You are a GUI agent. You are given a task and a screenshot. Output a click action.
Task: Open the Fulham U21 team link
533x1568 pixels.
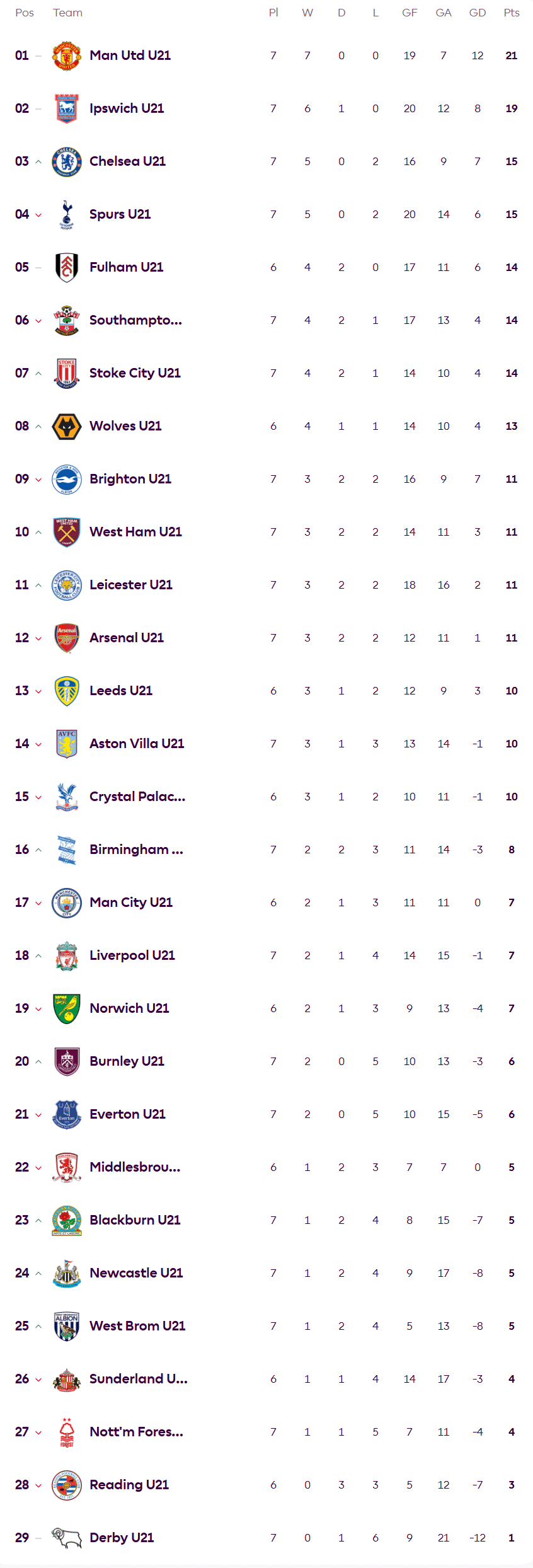click(126, 267)
